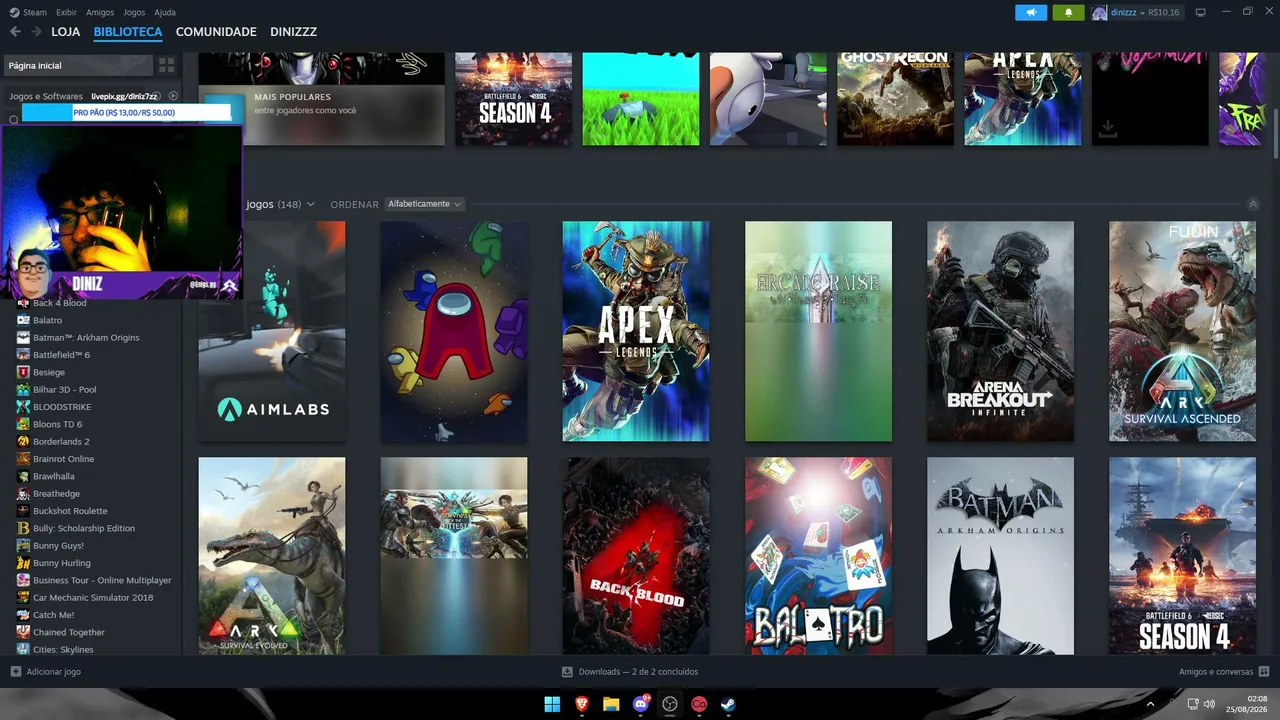Screen dimensions: 1280x720
Task: Click the Borderlands 2 game icon
Action: point(23,441)
